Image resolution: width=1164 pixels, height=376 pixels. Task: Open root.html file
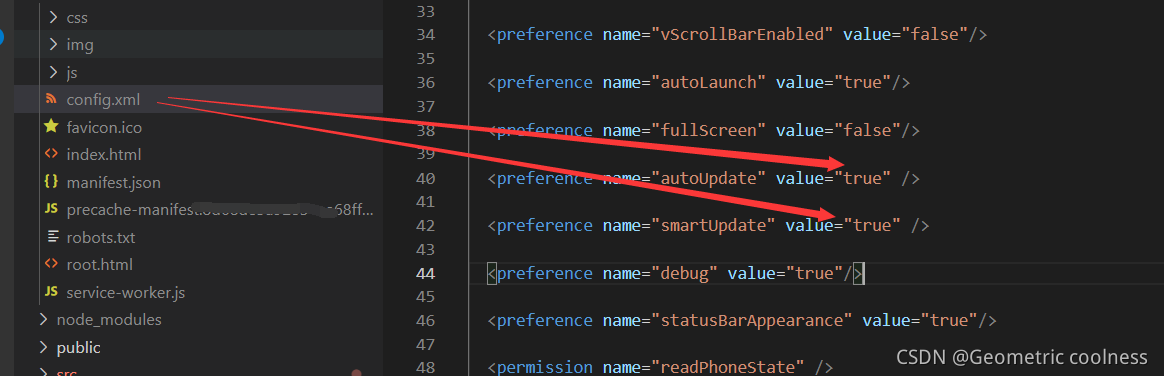pyautogui.click(x=99, y=265)
